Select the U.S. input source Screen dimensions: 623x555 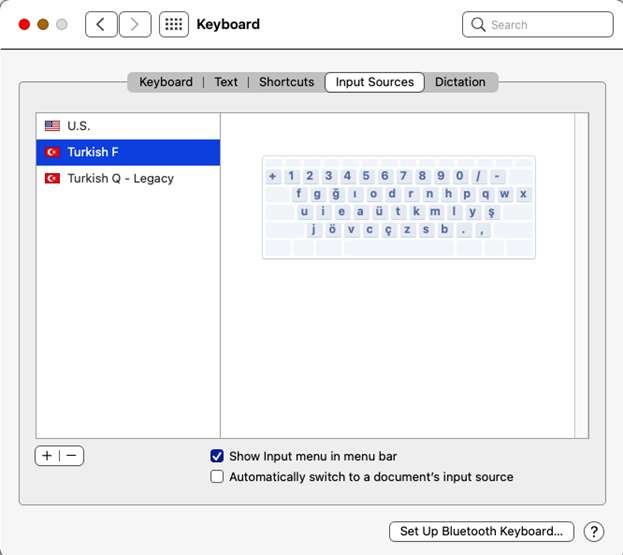[x=128, y=126]
